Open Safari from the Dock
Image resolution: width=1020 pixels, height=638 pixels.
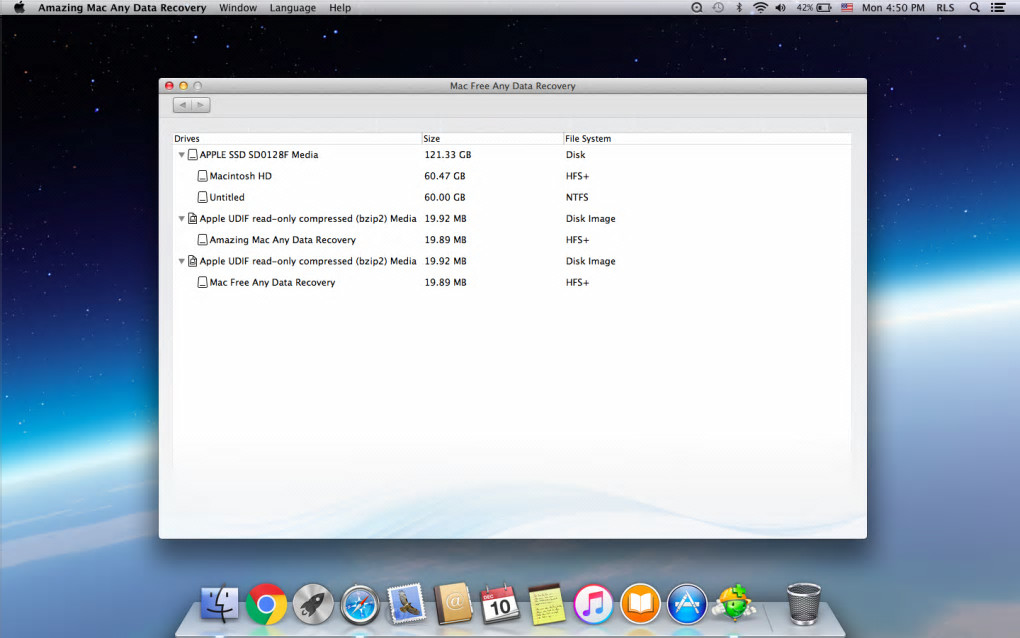(360, 605)
